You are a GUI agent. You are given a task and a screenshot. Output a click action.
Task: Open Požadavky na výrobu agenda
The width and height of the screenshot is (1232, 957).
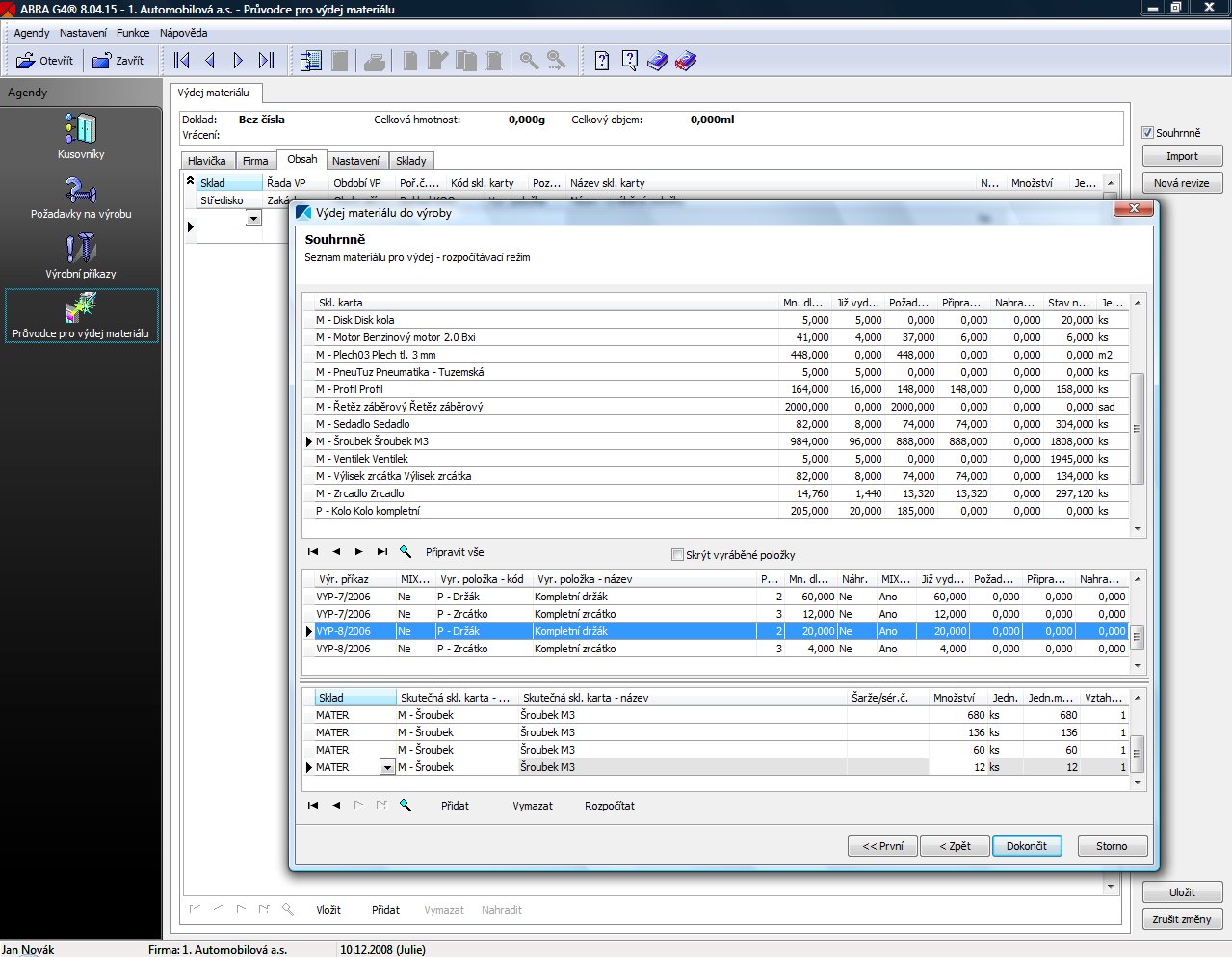(81, 198)
